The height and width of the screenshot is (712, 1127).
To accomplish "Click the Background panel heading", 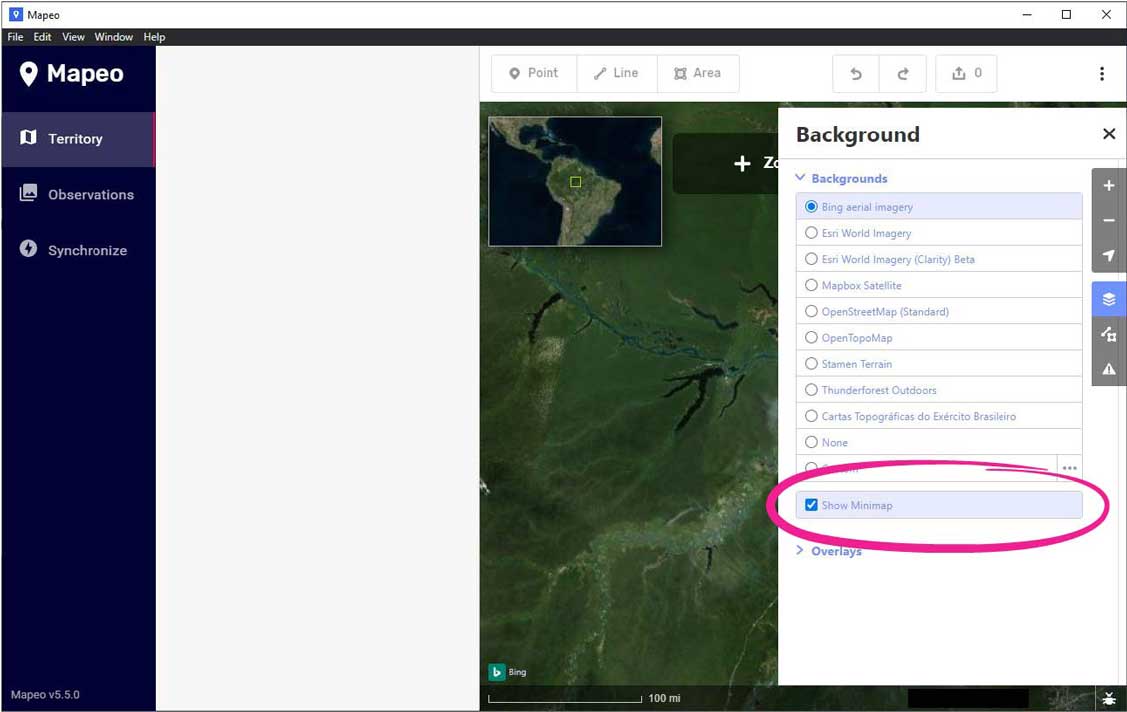I will coord(857,134).
